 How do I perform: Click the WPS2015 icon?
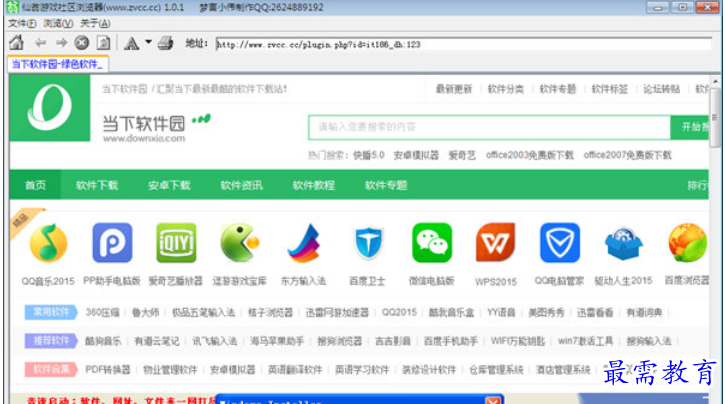click(496, 243)
